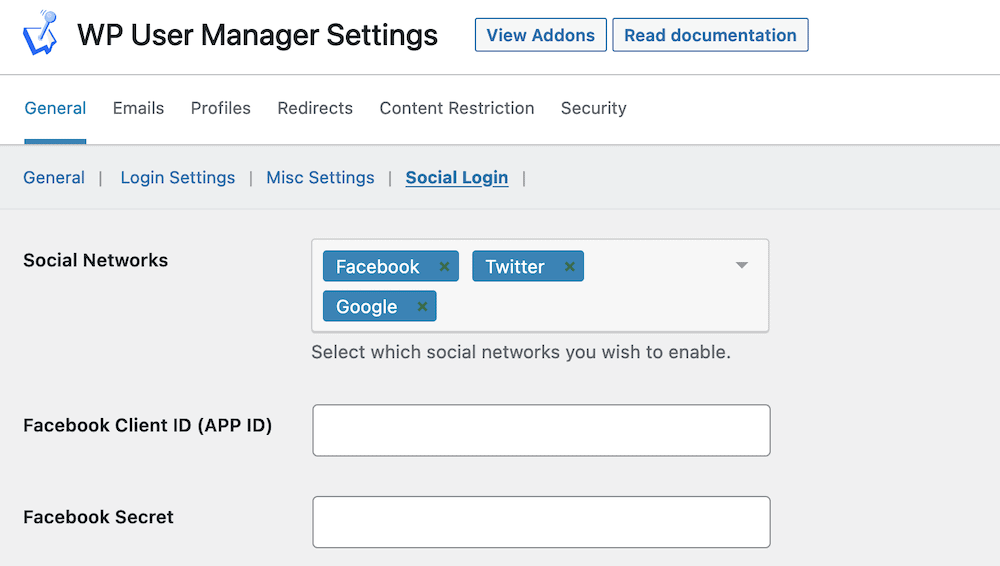
Task: Focus the Facebook Secret input field
Action: [x=541, y=522]
